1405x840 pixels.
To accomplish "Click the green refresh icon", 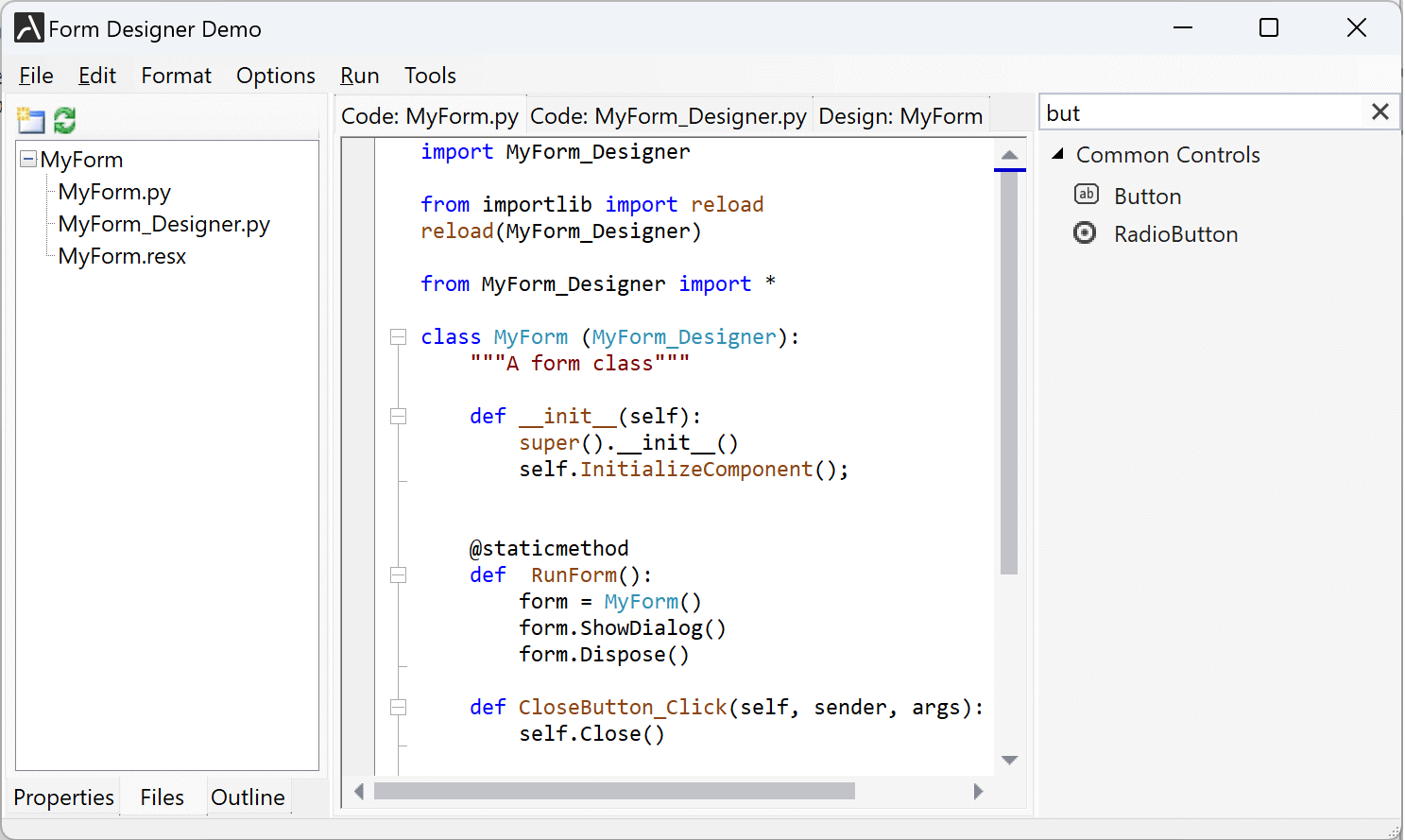I will tap(64, 121).
